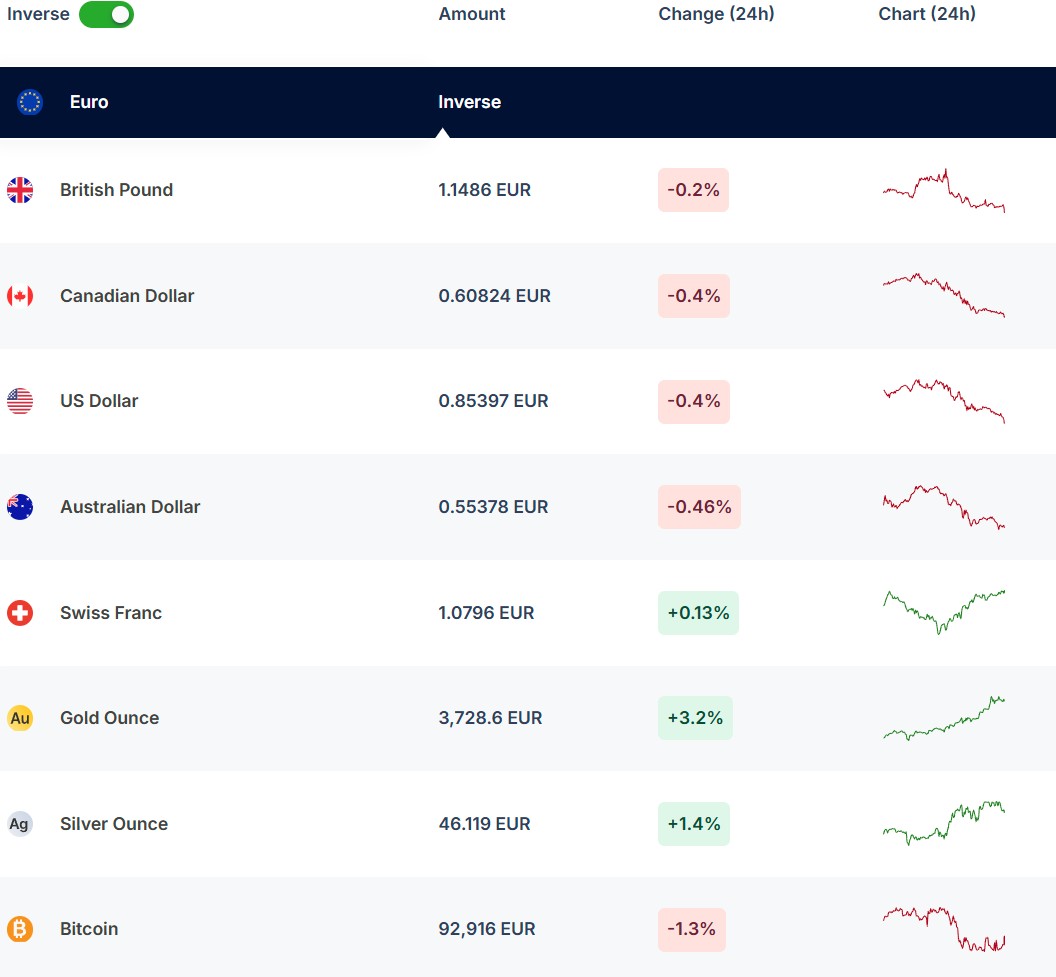The image size is (1056, 977).
Task: Click the +3.2% Gold change badge
Action: 695,718
